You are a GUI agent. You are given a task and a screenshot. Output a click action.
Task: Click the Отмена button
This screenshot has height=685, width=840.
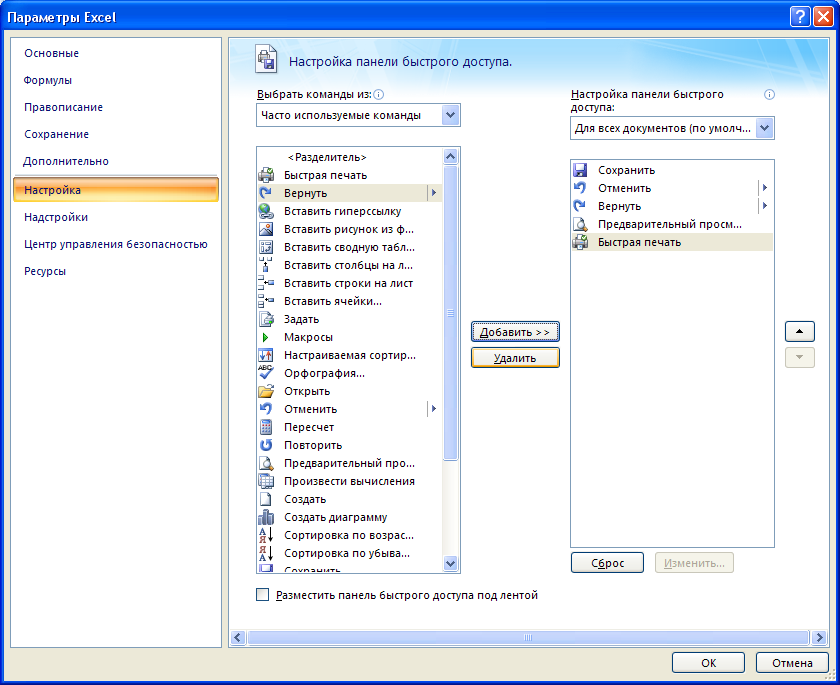[x=792, y=663]
